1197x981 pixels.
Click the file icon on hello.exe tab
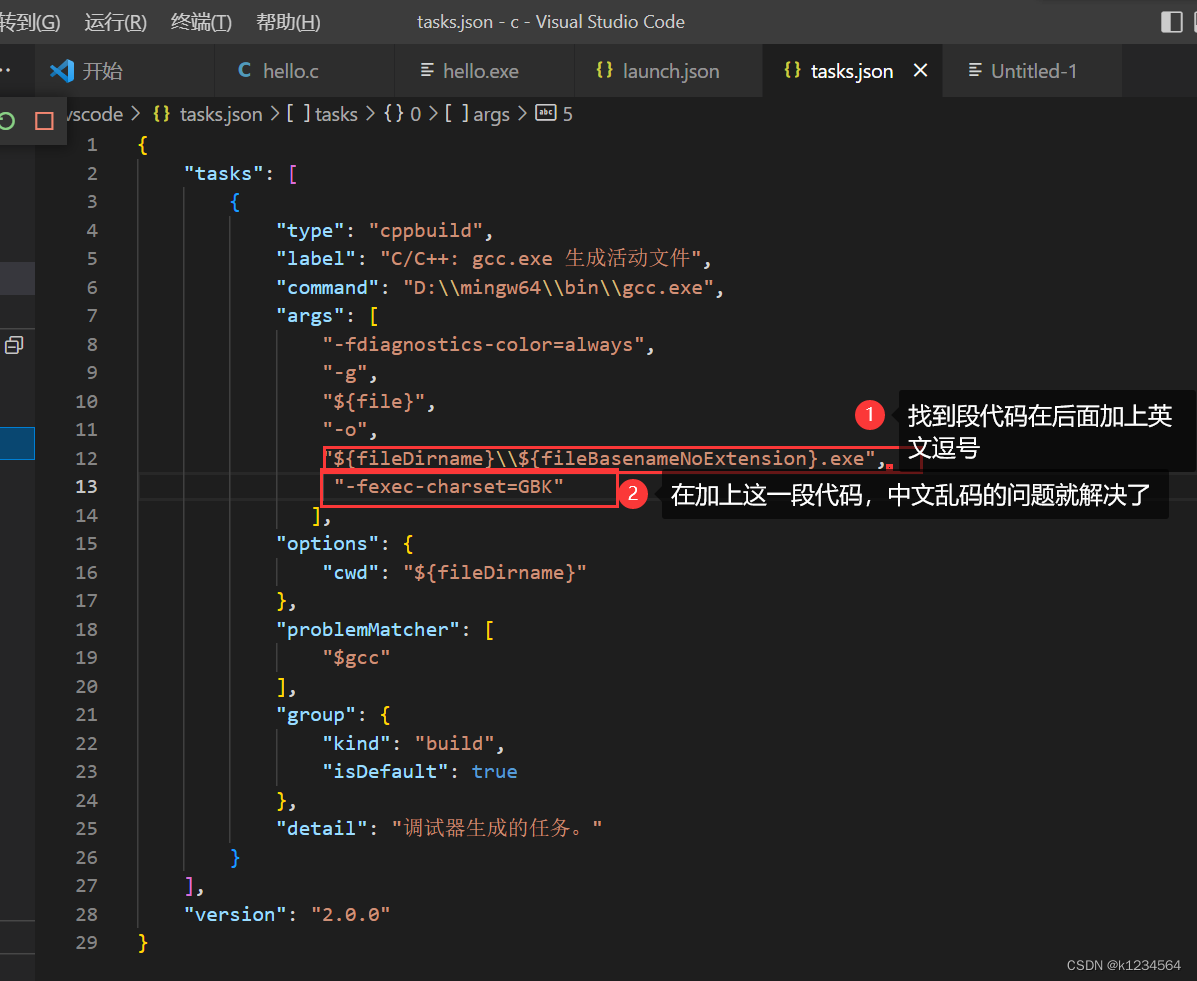(427, 70)
